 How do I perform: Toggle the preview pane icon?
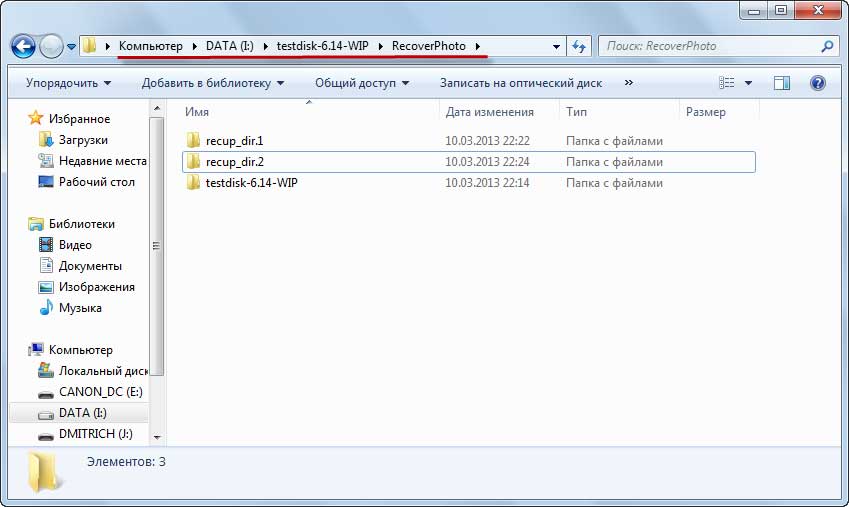pos(782,83)
